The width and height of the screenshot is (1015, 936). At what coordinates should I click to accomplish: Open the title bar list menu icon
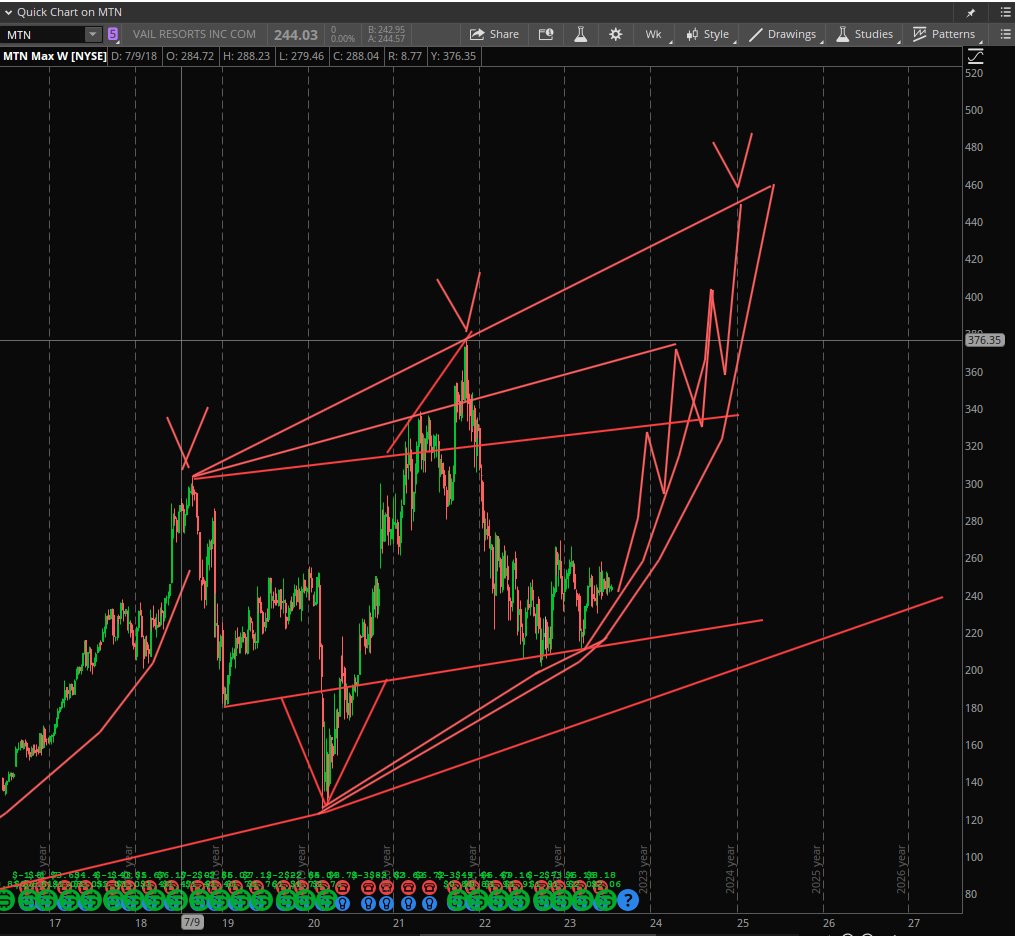tap(1005, 12)
